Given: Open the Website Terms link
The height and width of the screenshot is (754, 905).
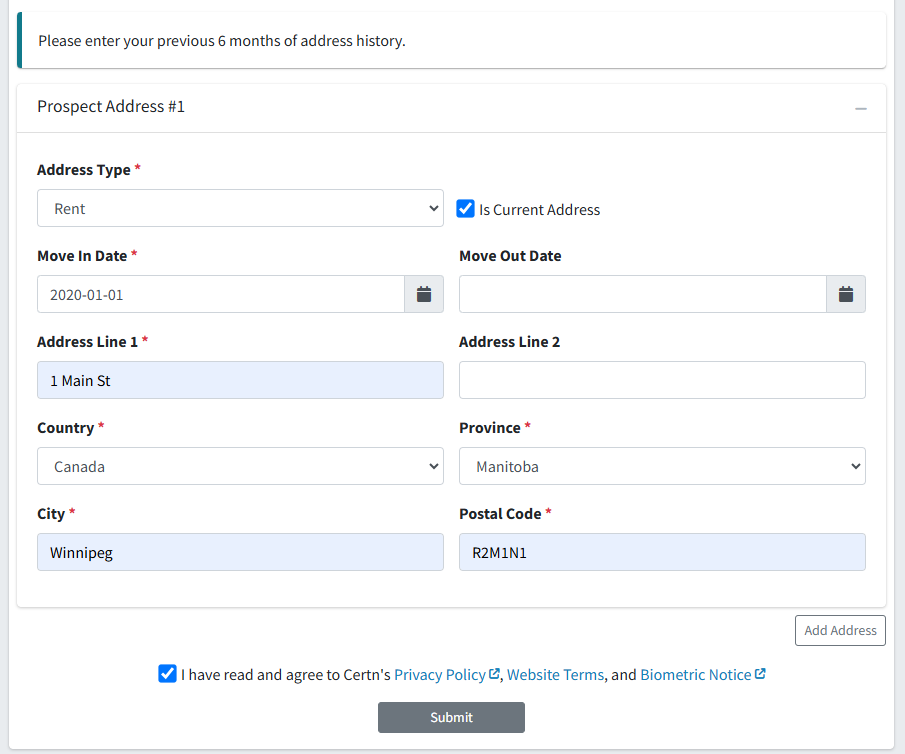Looking at the screenshot, I should (555, 675).
